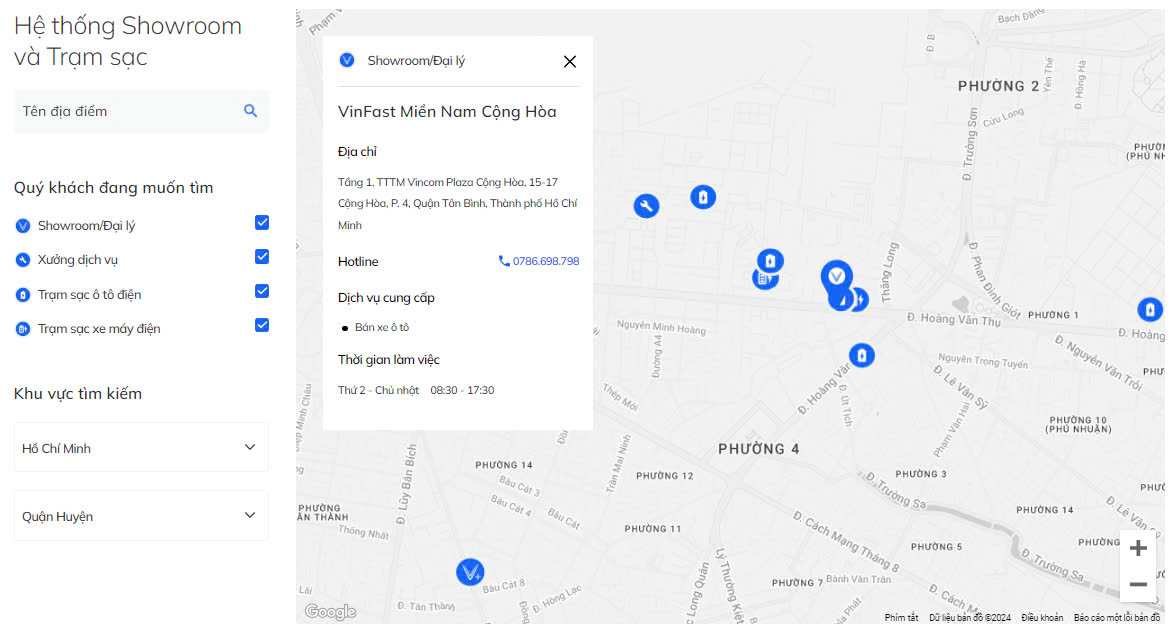
Task: Click the showroom marker near Bàu Cát 8
Action: click(470, 573)
